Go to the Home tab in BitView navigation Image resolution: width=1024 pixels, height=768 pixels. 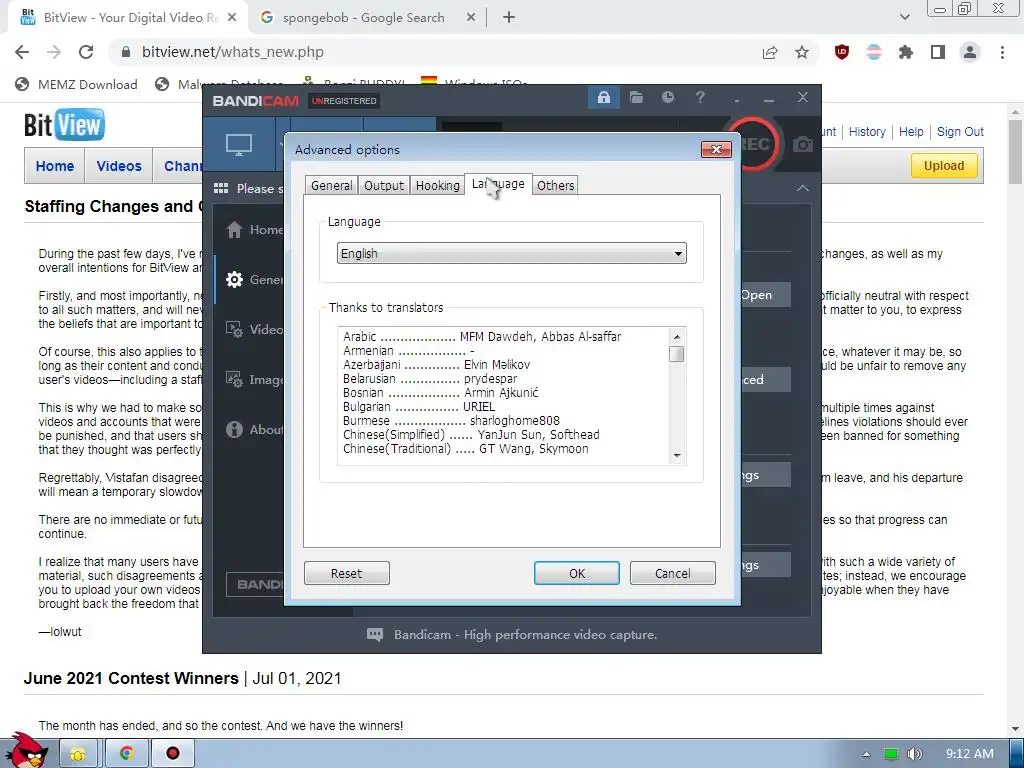click(55, 166)
